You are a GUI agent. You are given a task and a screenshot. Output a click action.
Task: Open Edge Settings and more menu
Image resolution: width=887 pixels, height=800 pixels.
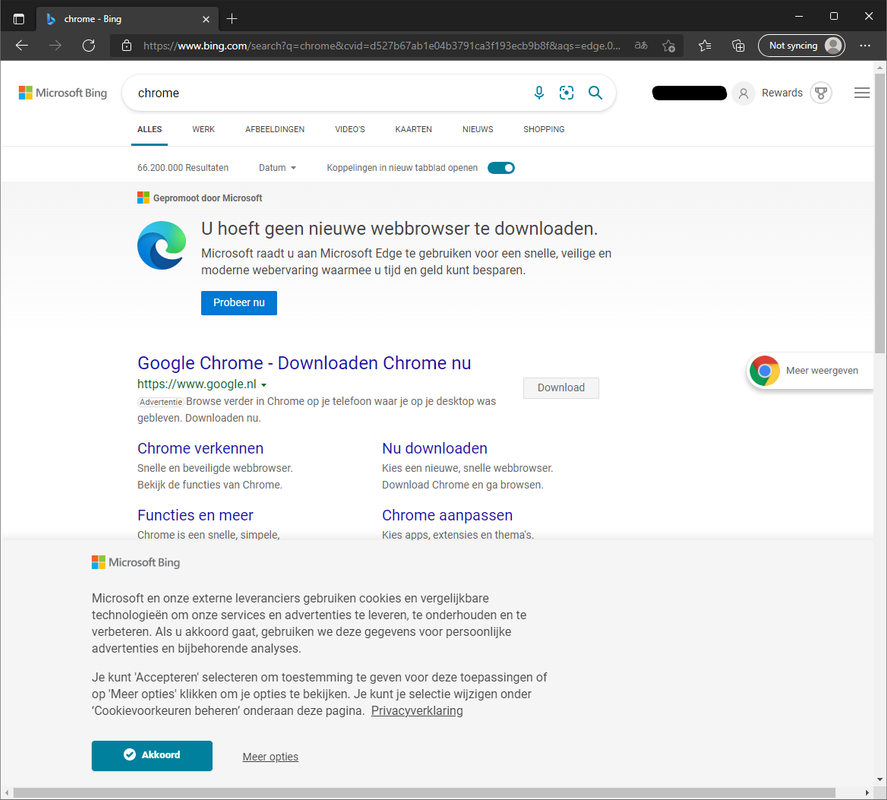pyautogui.click(x=865, y=46)
